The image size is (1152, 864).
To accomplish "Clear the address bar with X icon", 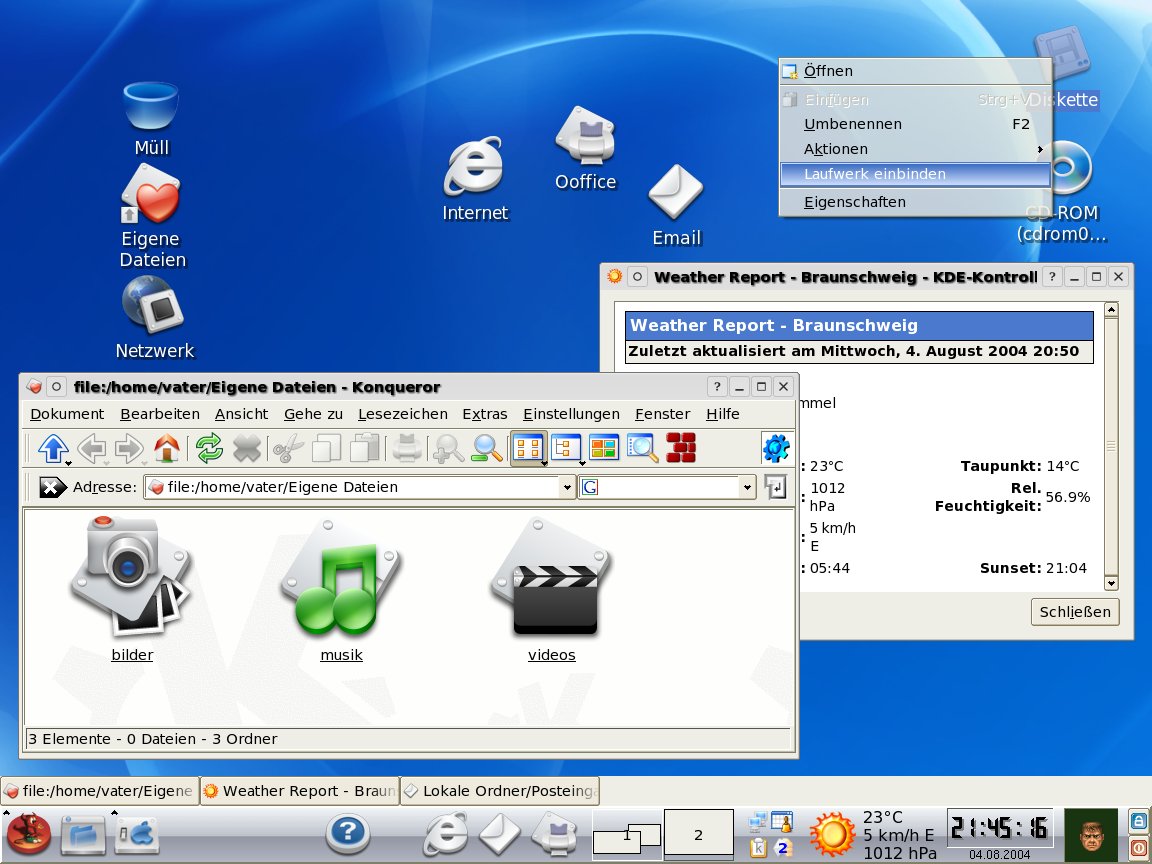I will tap(52, 487).
